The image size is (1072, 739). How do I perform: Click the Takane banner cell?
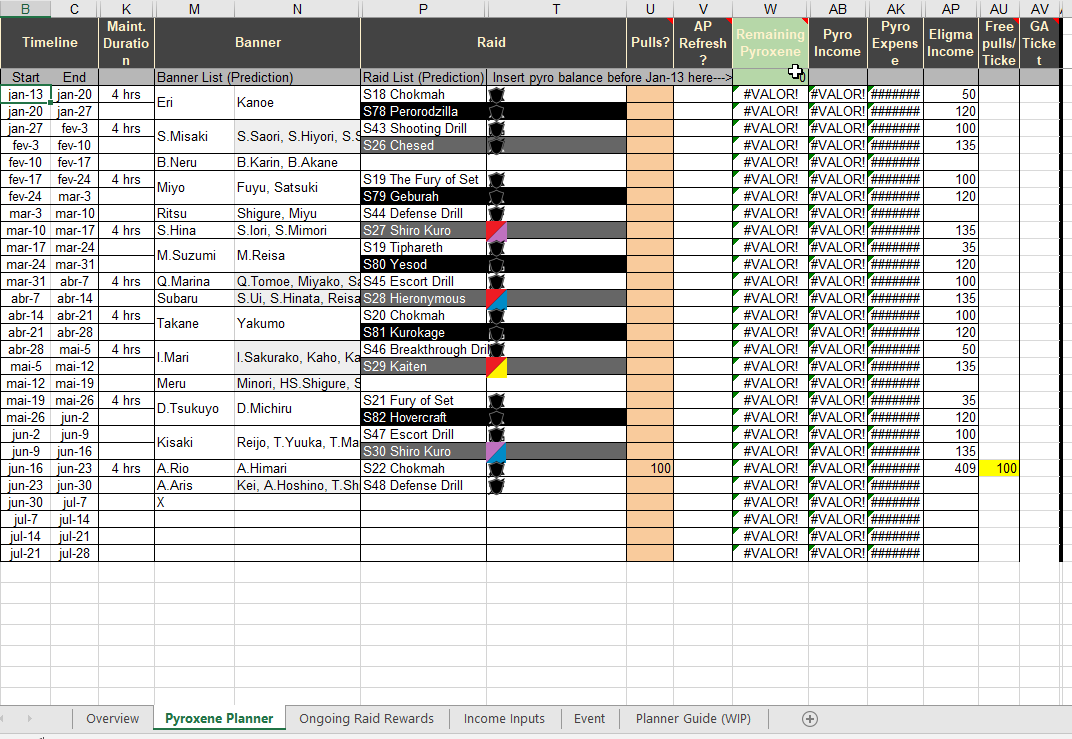[194, 323]
